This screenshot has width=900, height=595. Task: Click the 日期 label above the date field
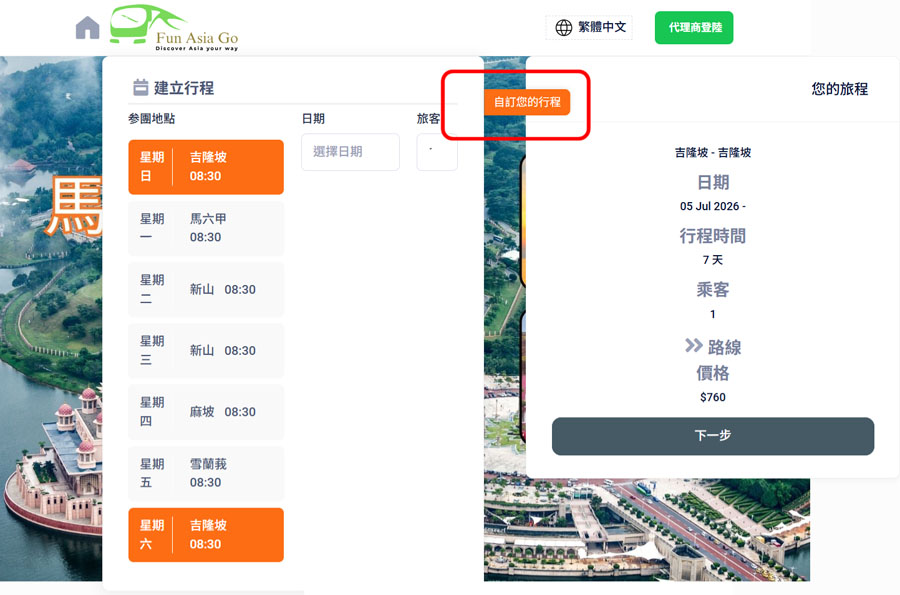tap(313, 119)
